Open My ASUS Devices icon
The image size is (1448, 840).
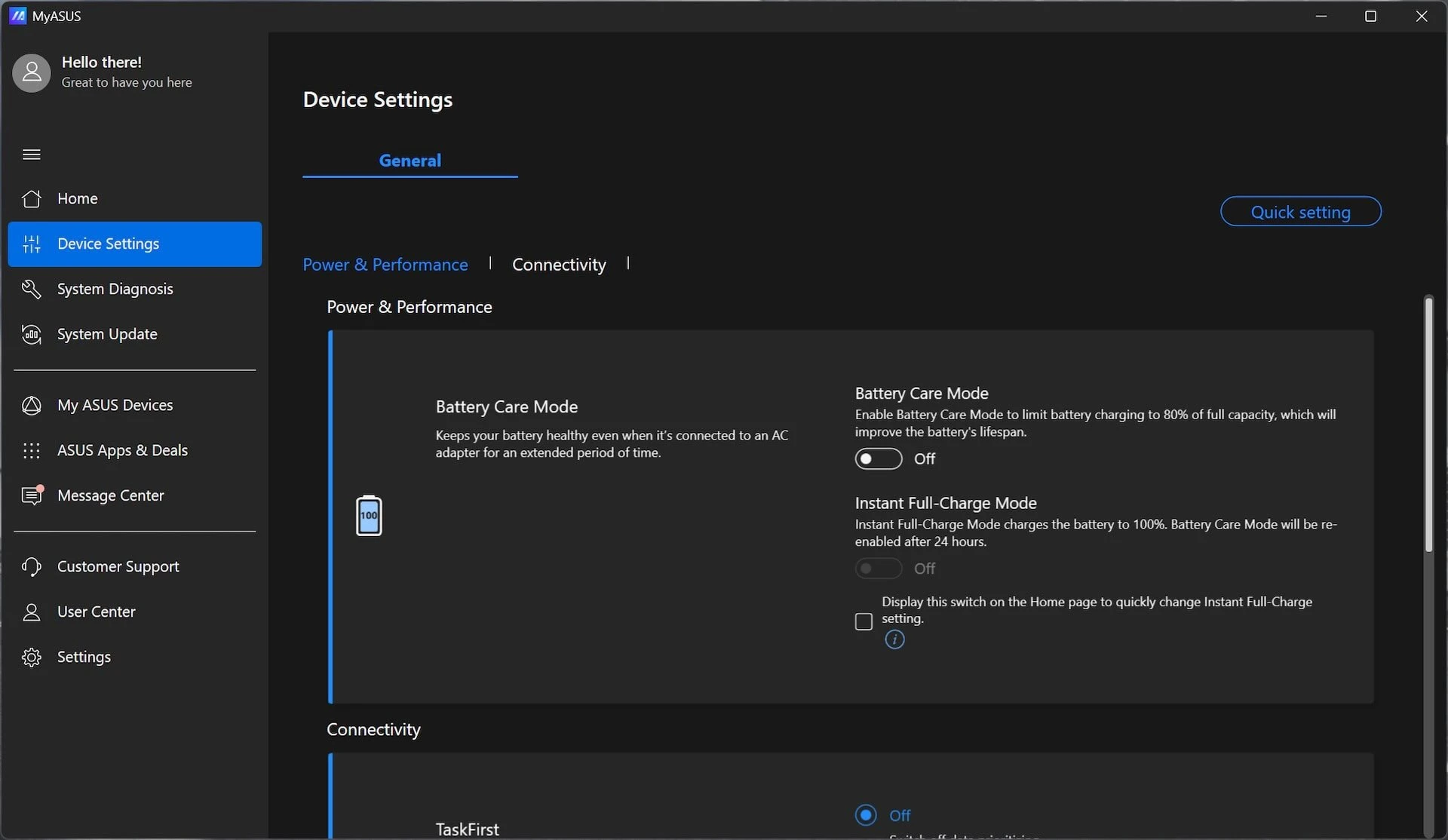point(31,405)
